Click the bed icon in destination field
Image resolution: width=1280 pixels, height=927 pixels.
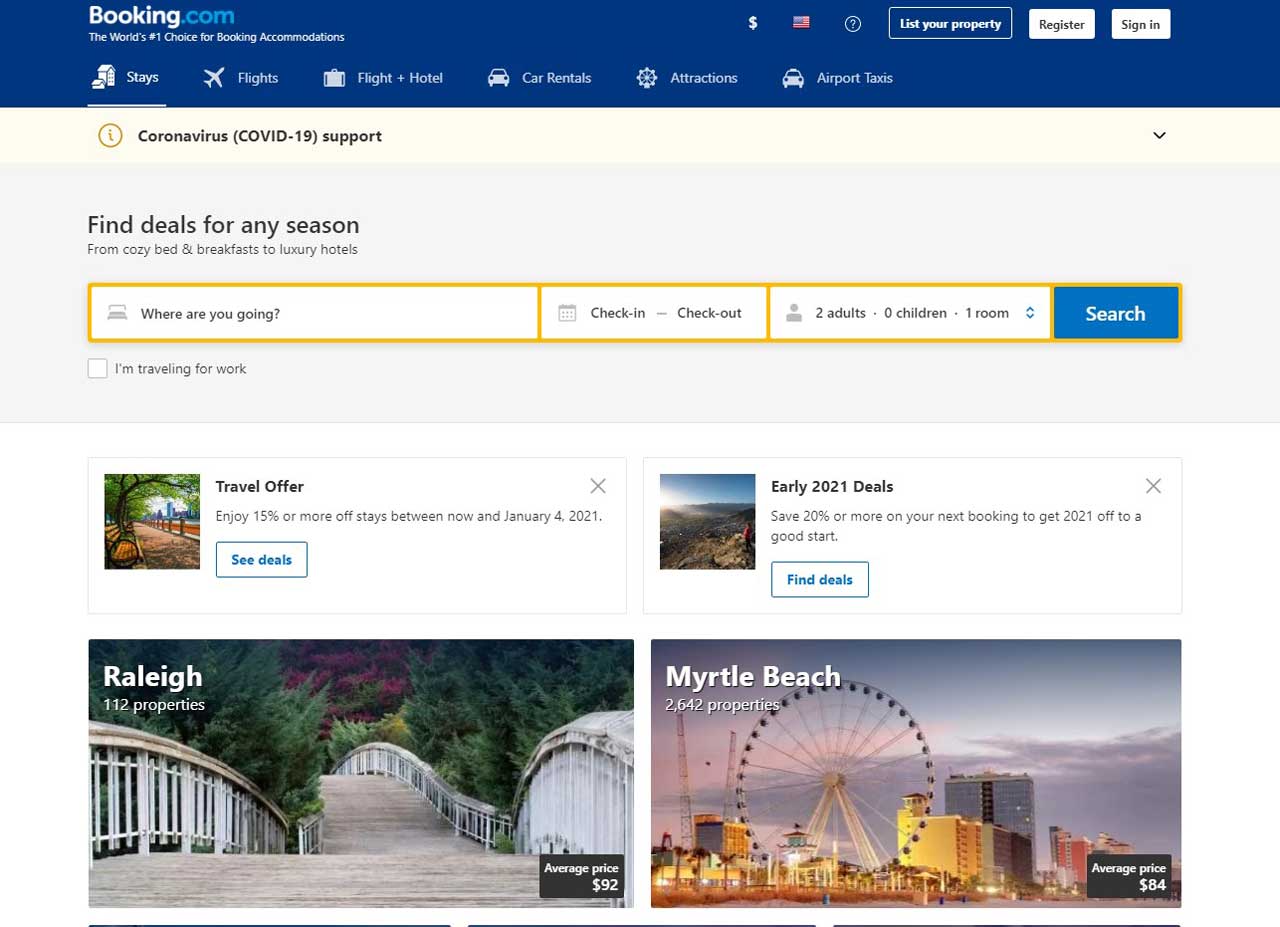tap(118, 313)
